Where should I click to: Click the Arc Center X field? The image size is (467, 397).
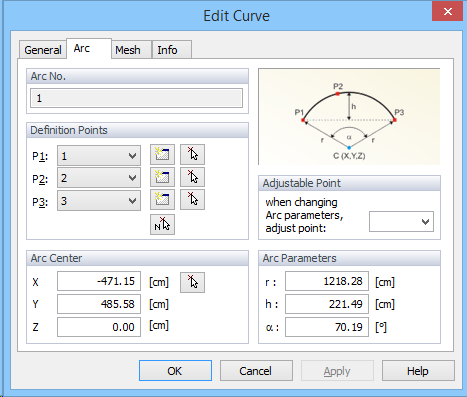click(x=99, y=281)
